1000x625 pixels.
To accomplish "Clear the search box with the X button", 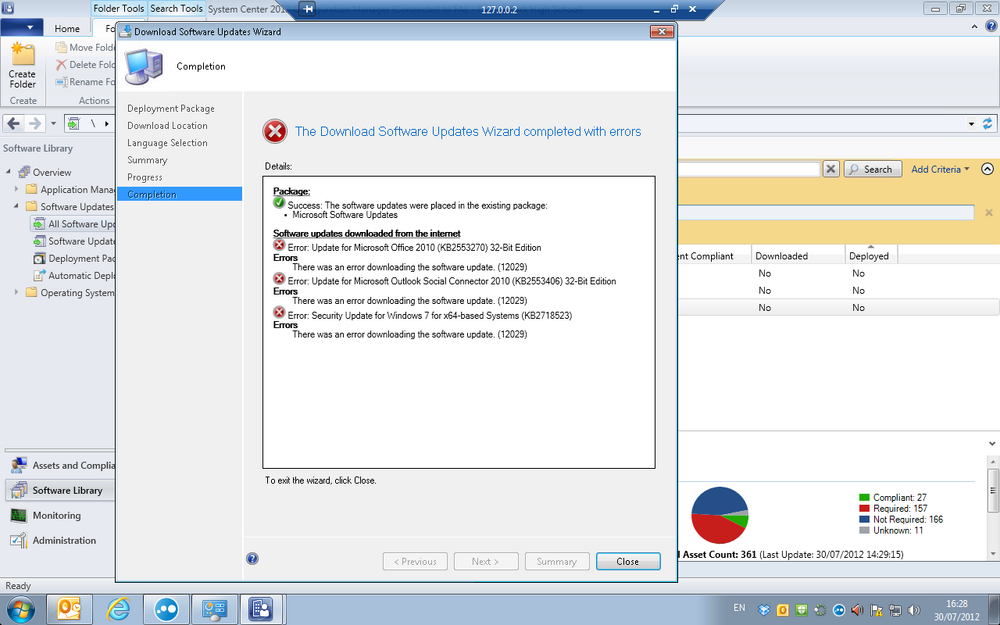I will 830,169.
